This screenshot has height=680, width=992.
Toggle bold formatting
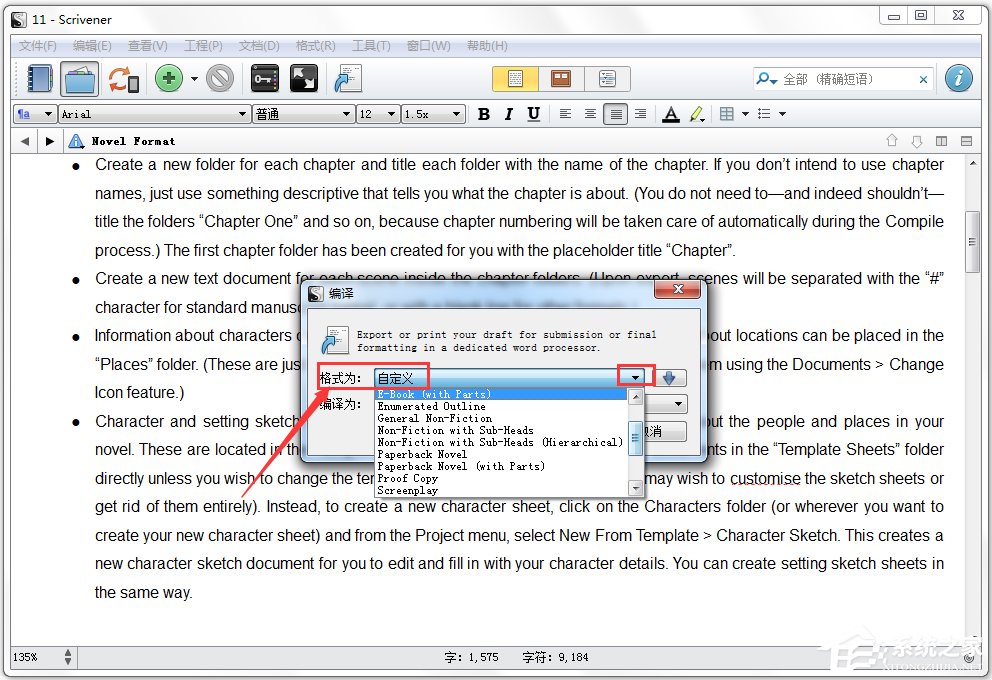(484, 114)
